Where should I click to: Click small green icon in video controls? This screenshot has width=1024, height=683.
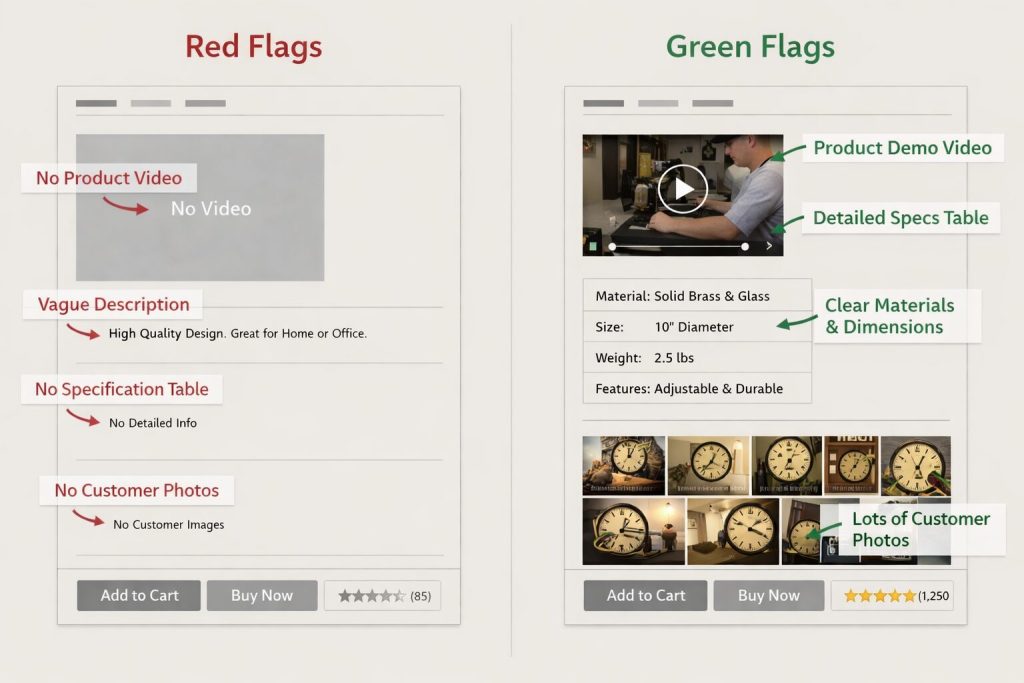593,246
